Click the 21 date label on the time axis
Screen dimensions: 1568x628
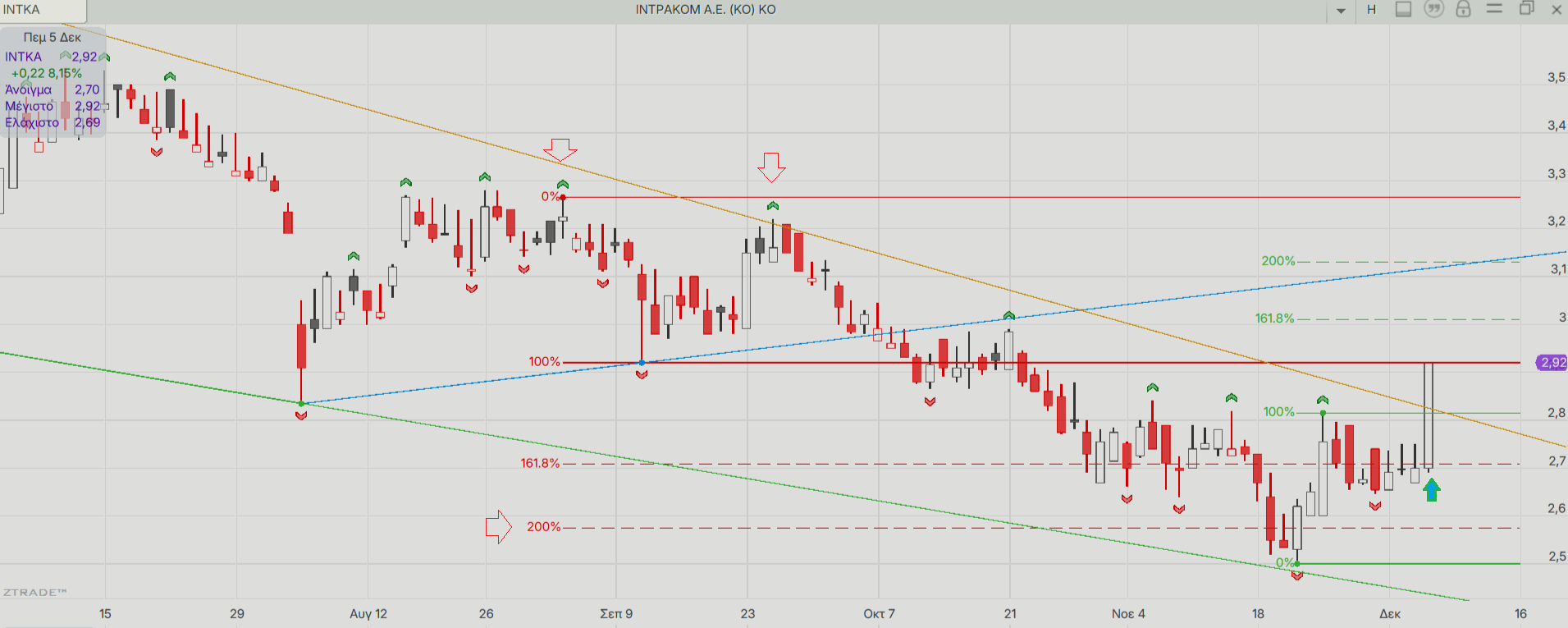coord(1010,613)
